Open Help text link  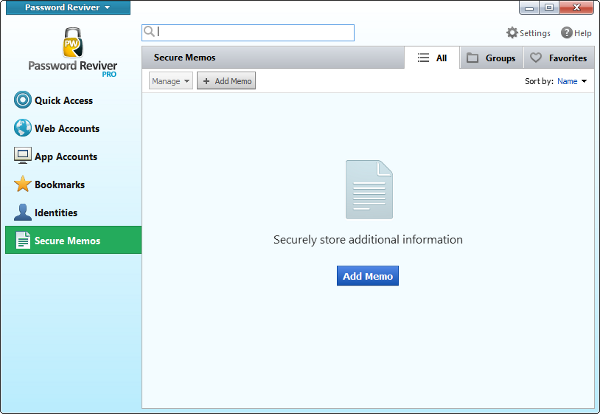583,33
